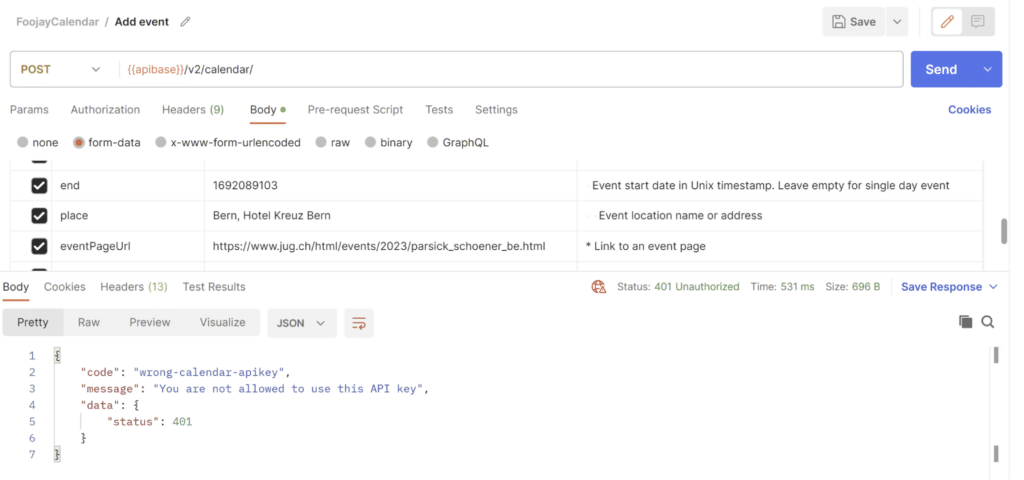
Task: Open the JSON format dropdown
Action: 302,323
